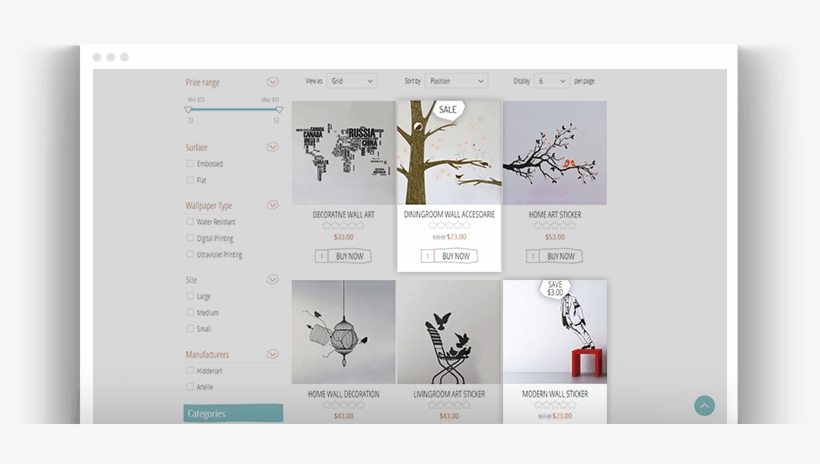Open the View as Grid dropdown

point(352,81)
